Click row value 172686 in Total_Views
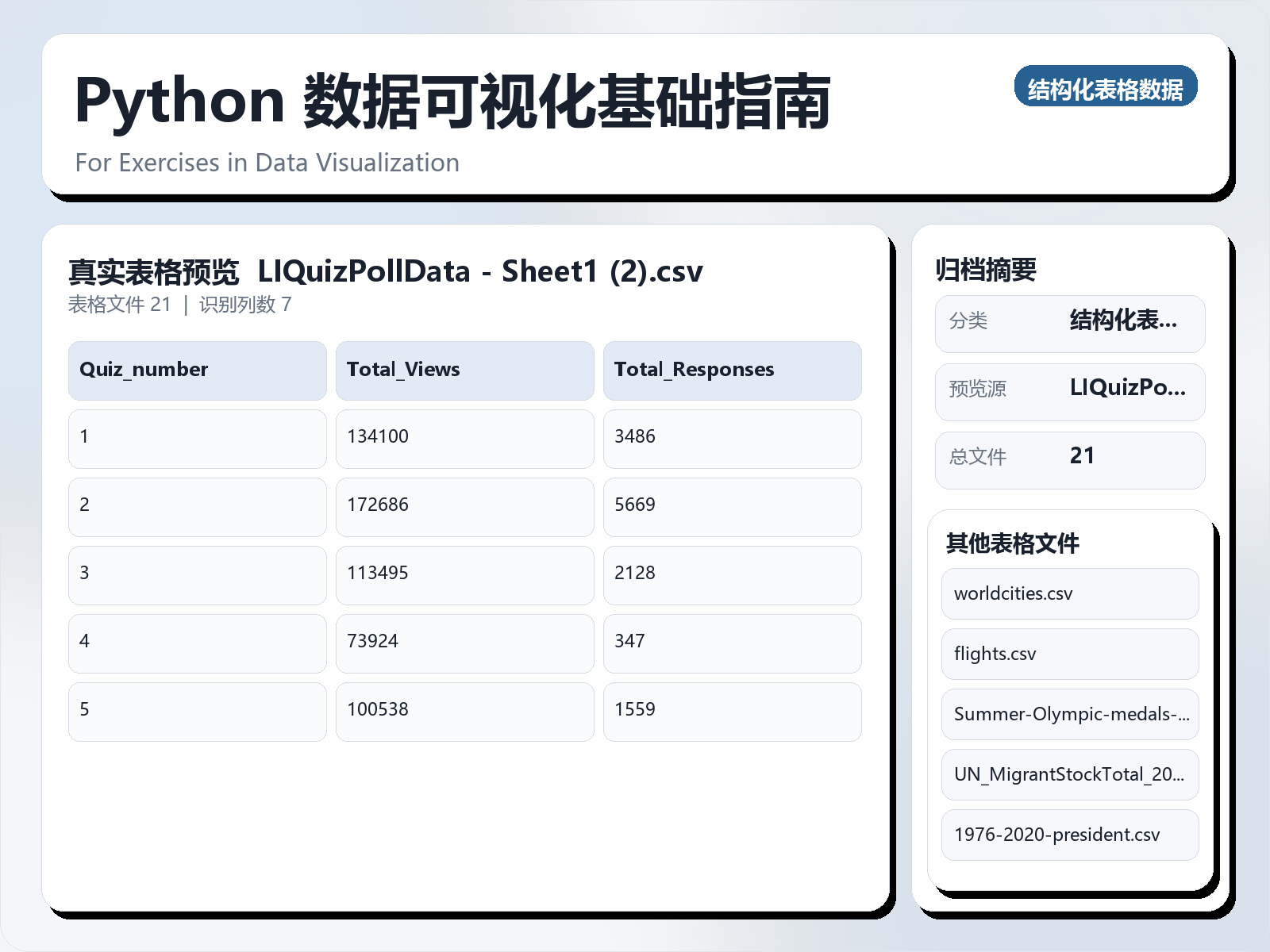The width and height of the screenshot is (1270, 952). [465, 506]
